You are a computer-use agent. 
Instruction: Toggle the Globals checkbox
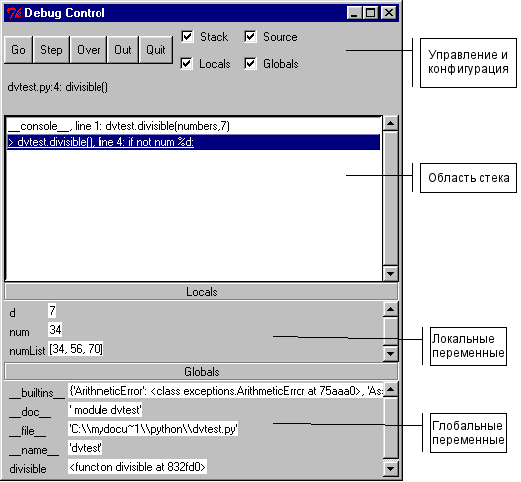[x=250, y=63]
